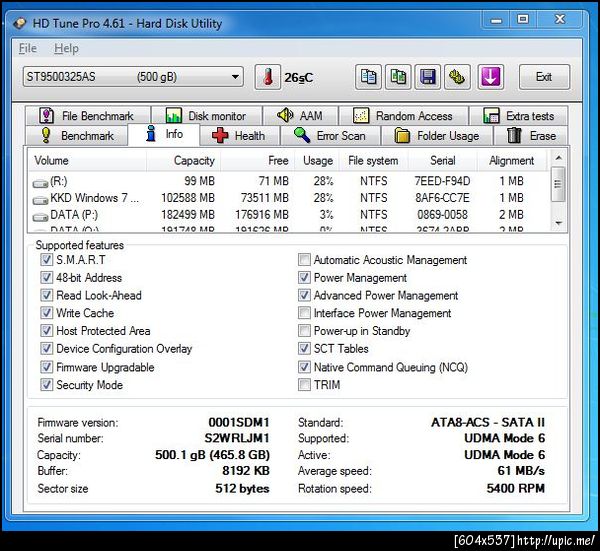Viewport: 600px width, 551px height.
Task: Toggle Host Protected Area checkbox
Action: pyautogui.click(x=46, y=331)
